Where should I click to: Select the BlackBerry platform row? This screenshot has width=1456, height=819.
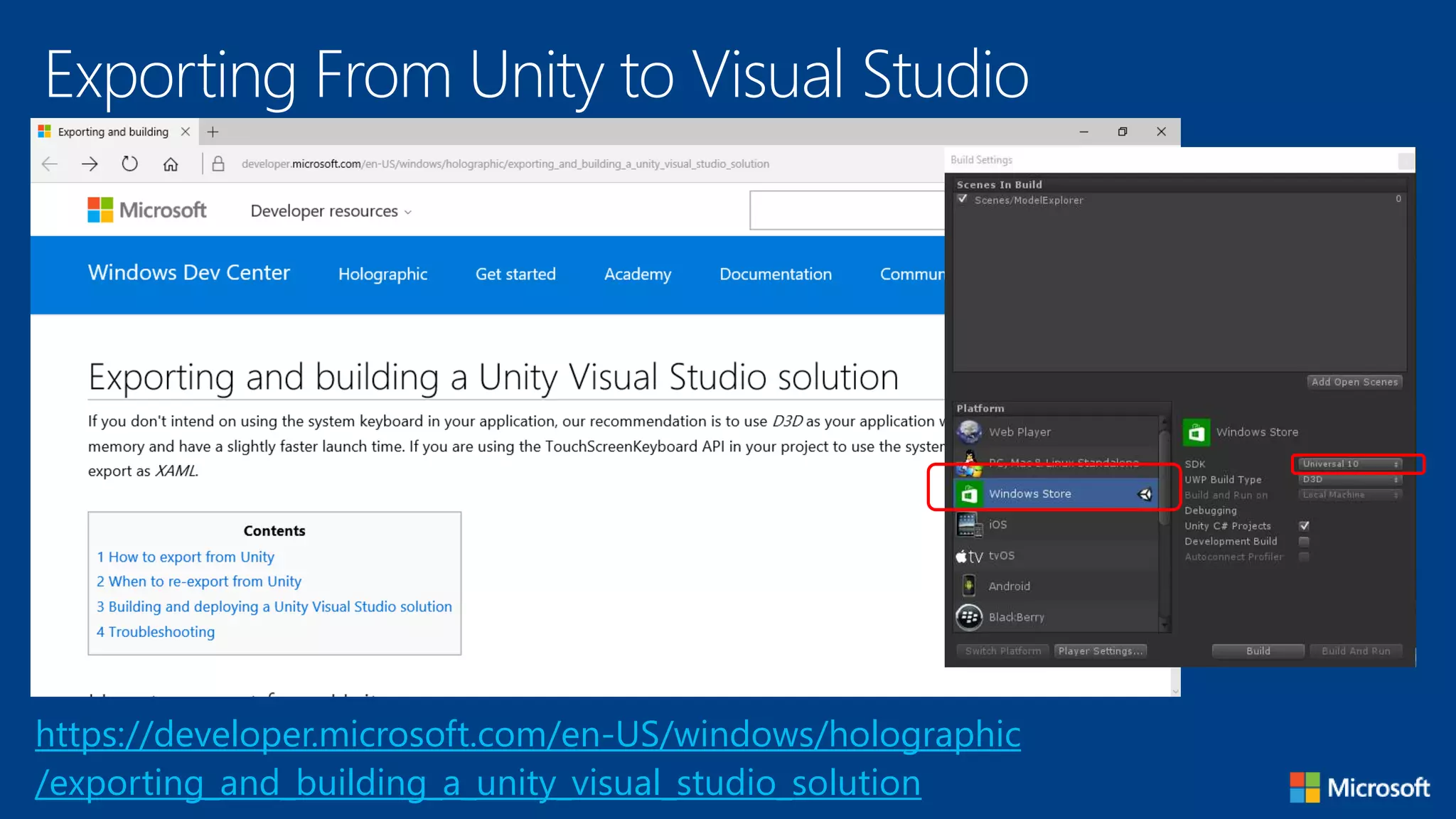pos(1056,617)
